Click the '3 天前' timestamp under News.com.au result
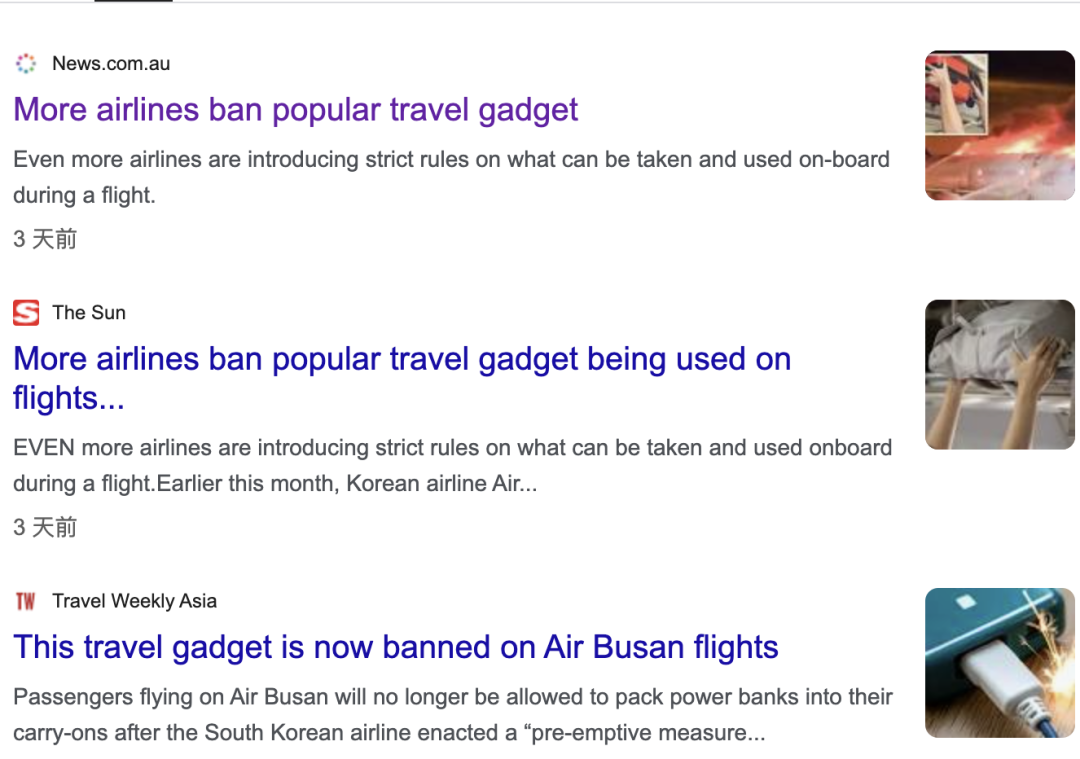The height and width of the screenshot is (759, 1080). 45,239
